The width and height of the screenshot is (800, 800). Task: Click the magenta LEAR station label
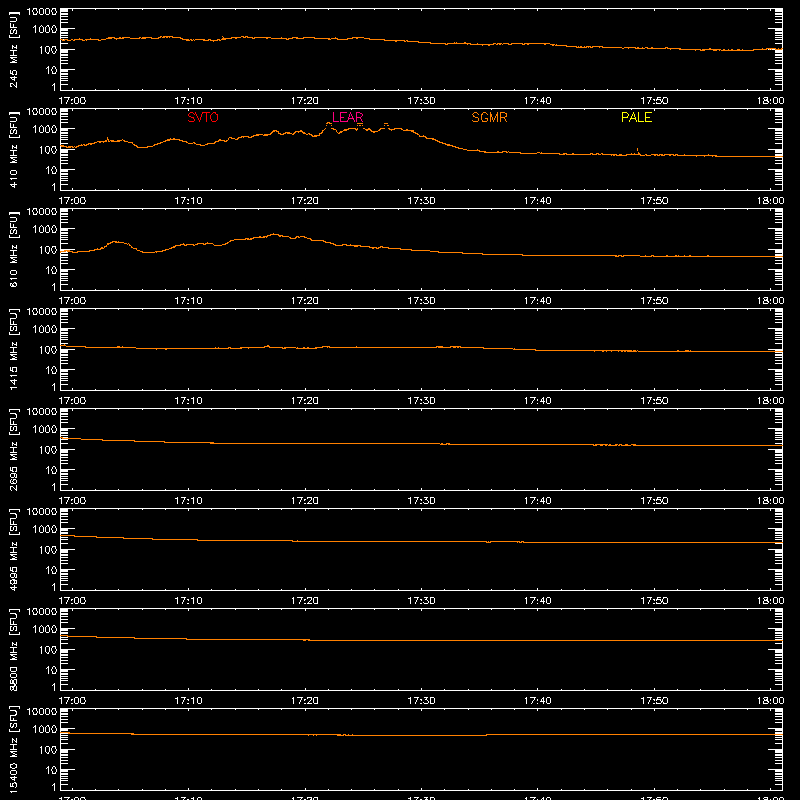(x=347, y=117)
